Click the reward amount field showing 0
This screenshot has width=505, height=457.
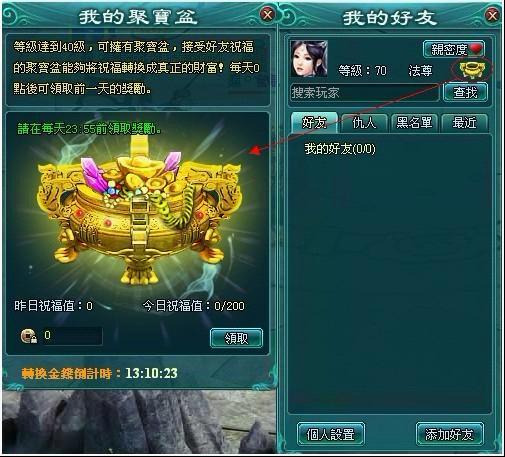click(x=71, y=335)
